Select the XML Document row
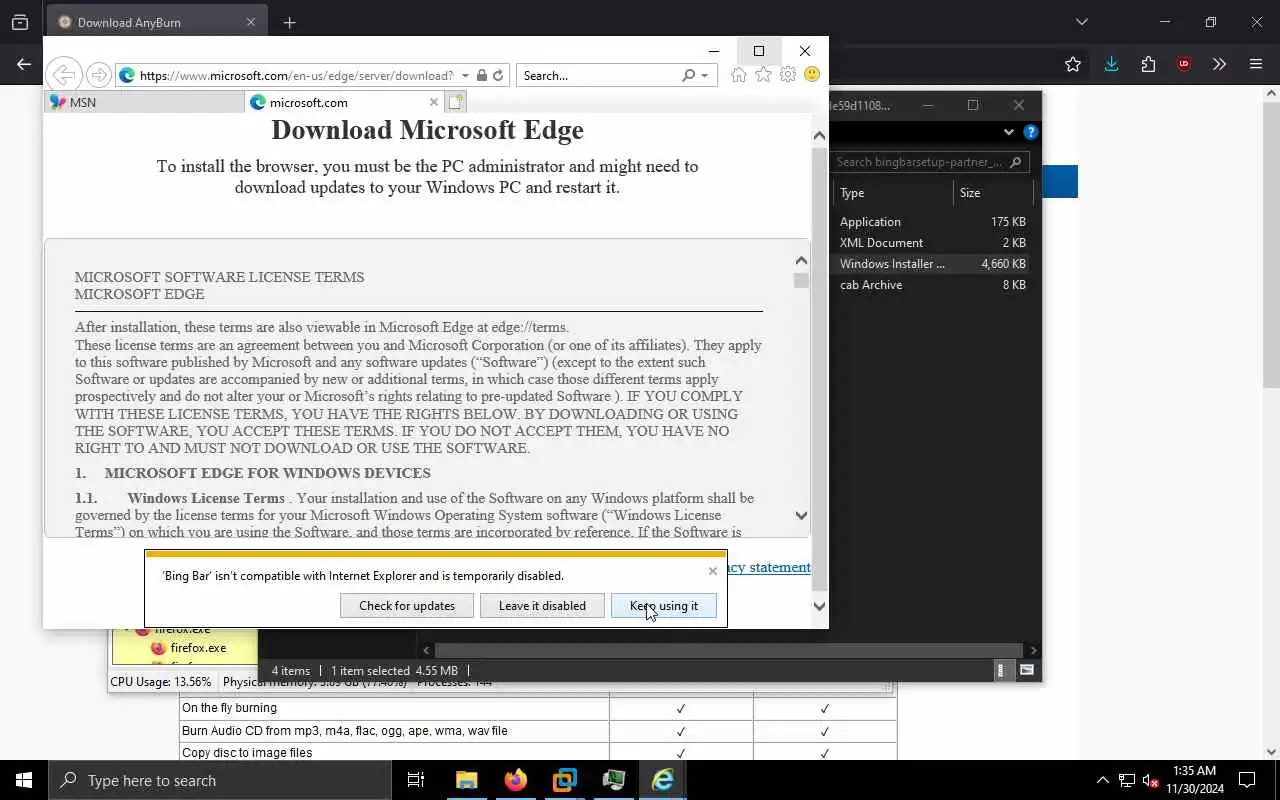Screen dimensions: 1280x800 point(932,243)
